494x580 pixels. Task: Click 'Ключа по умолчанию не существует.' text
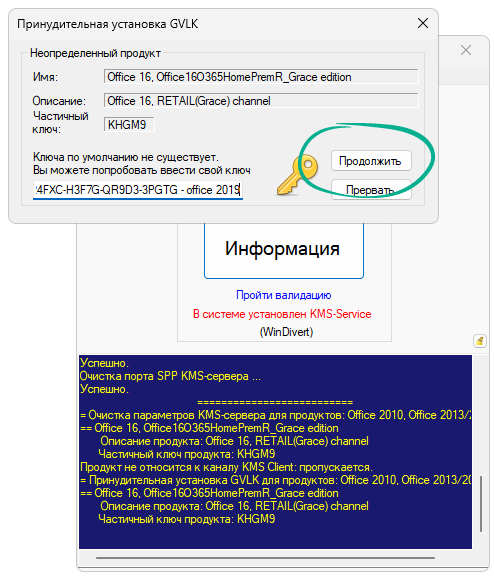pos(126,157)
